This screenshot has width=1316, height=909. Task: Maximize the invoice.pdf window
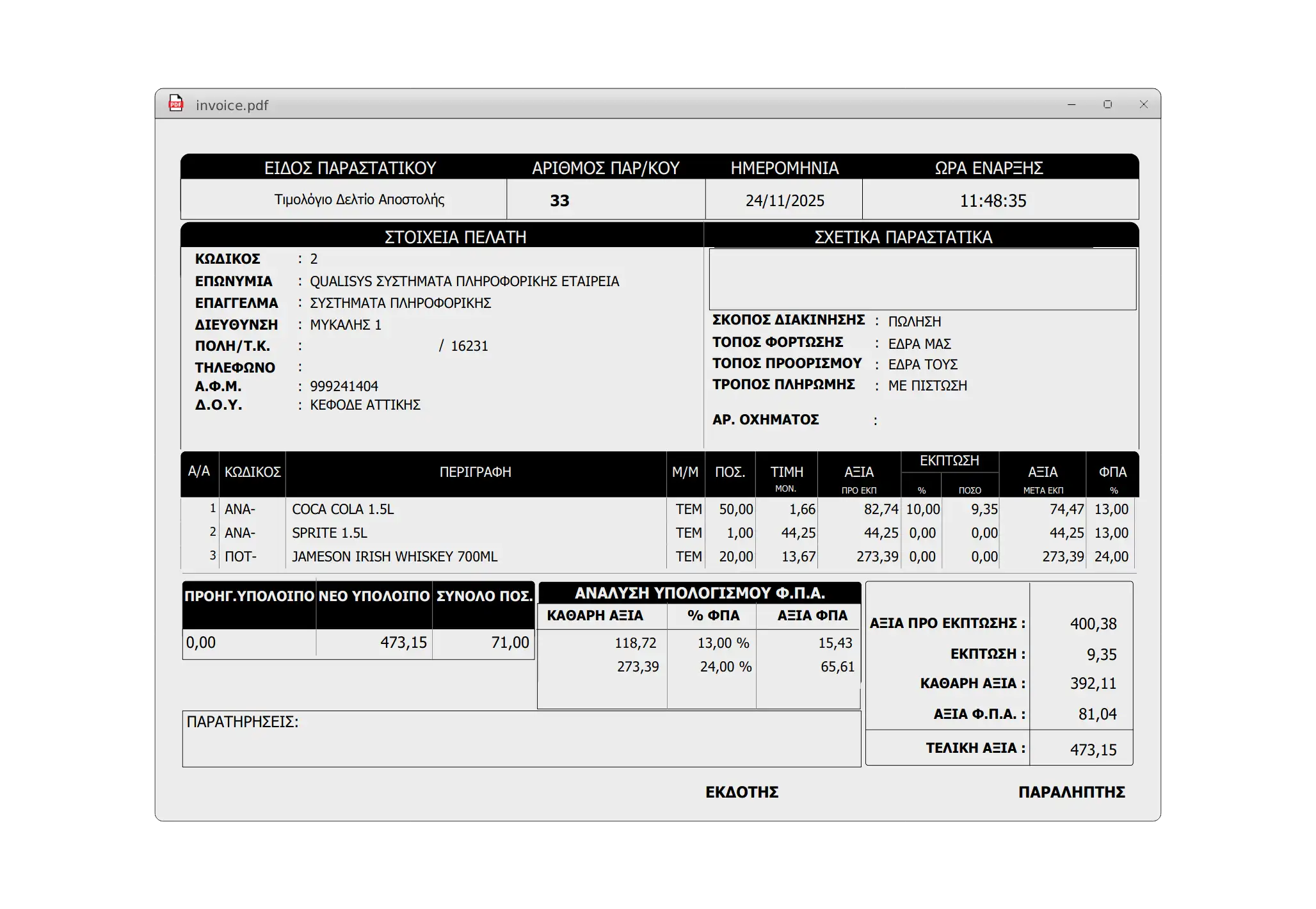[1107, 104]
